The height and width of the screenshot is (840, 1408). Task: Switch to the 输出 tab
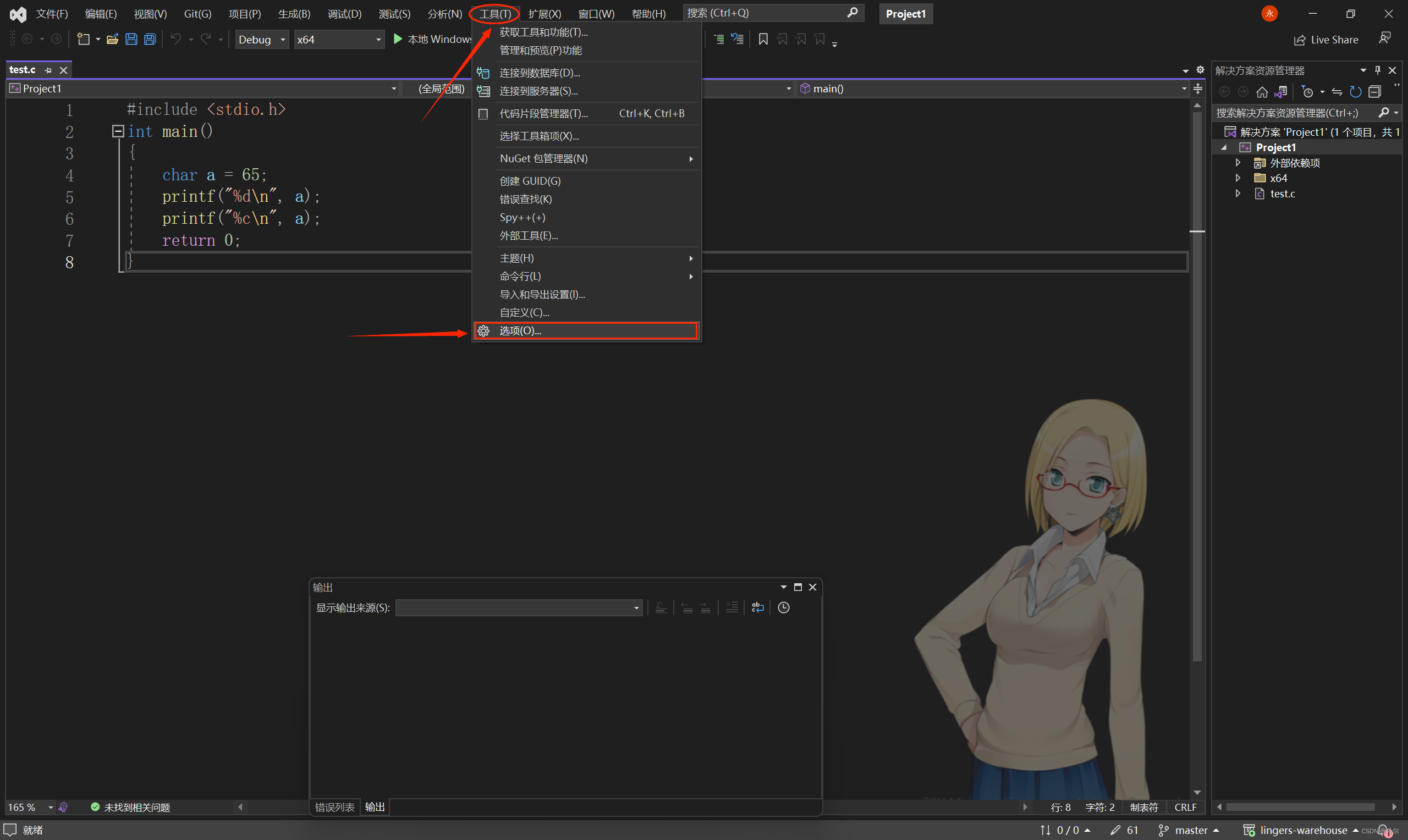coord(375,807)
